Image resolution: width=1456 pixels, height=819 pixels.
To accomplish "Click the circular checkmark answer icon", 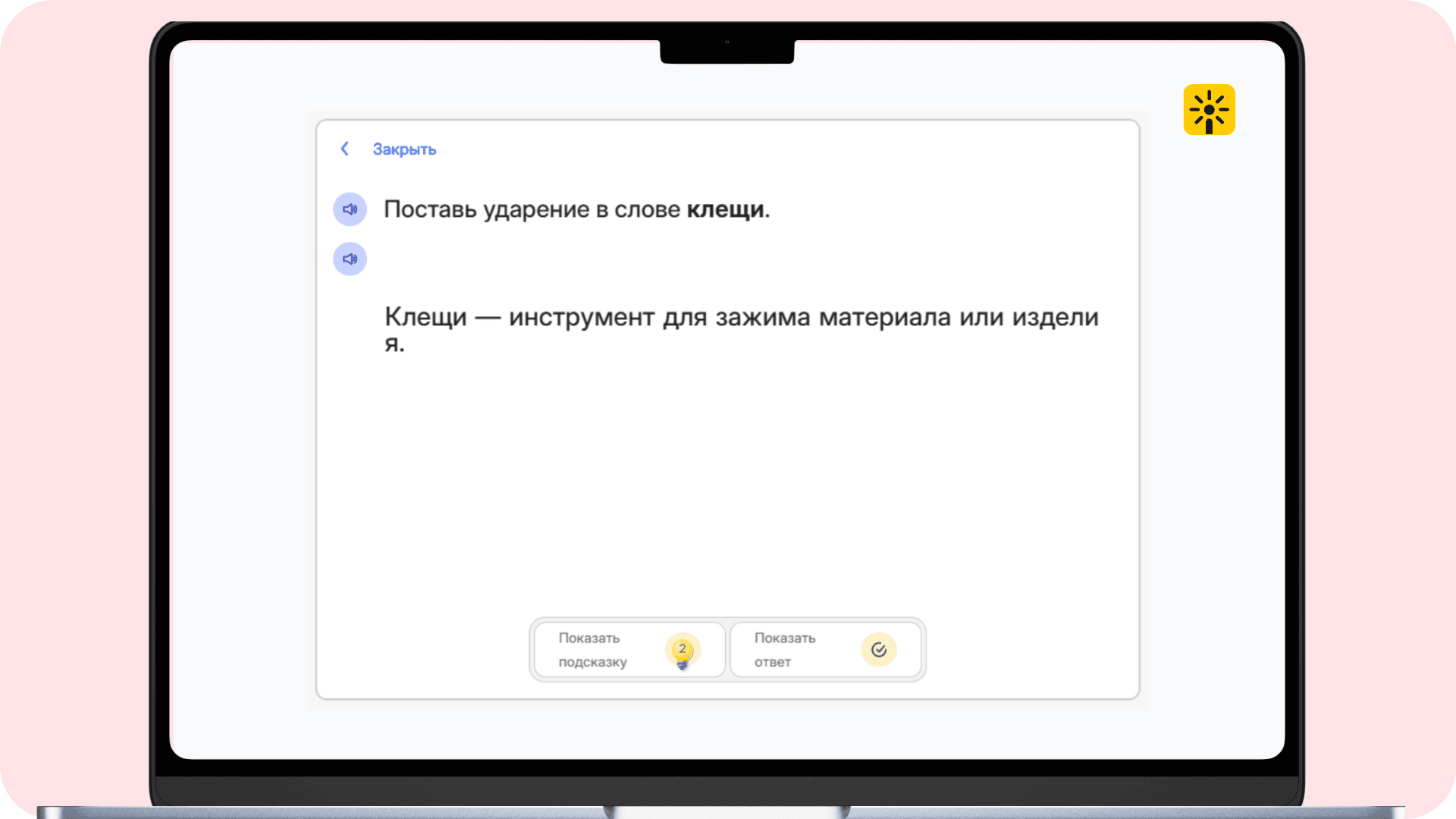I will pos(878,650).
